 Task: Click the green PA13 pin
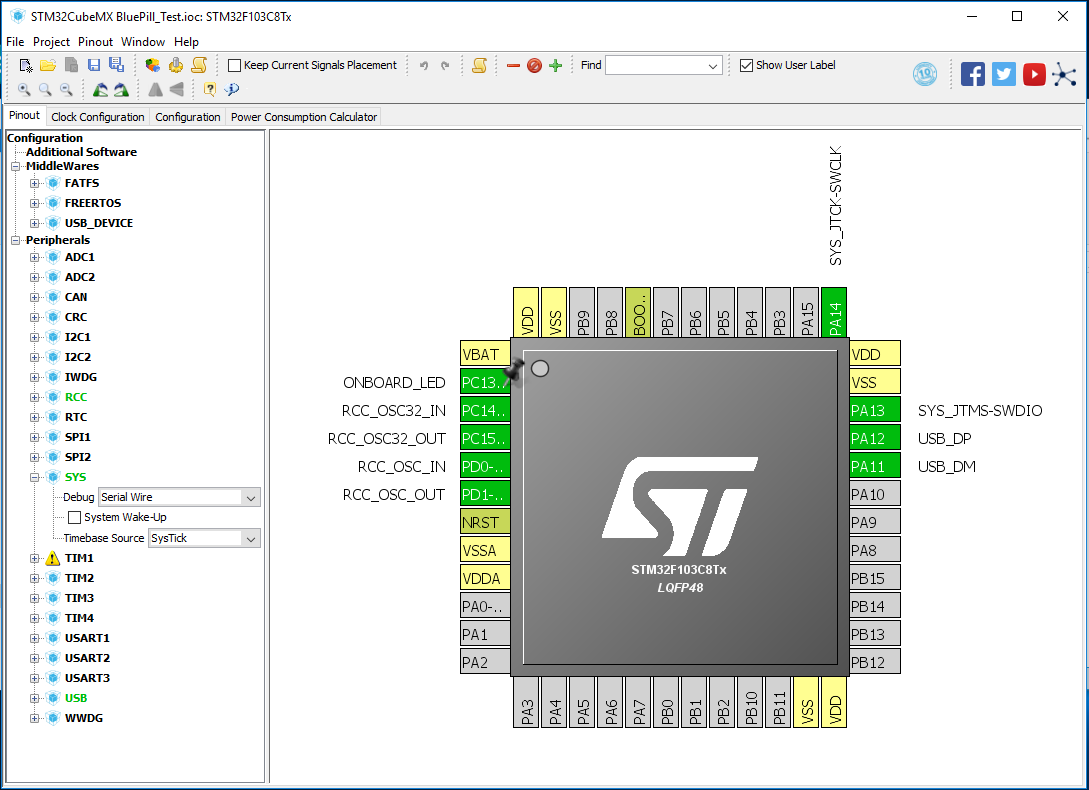coord(875,411)
